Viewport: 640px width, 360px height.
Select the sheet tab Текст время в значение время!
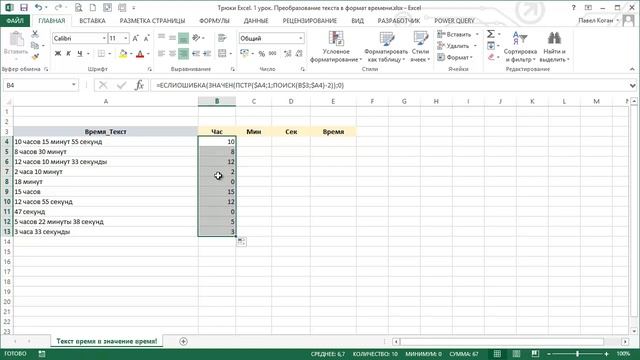[x=107, y=341]
